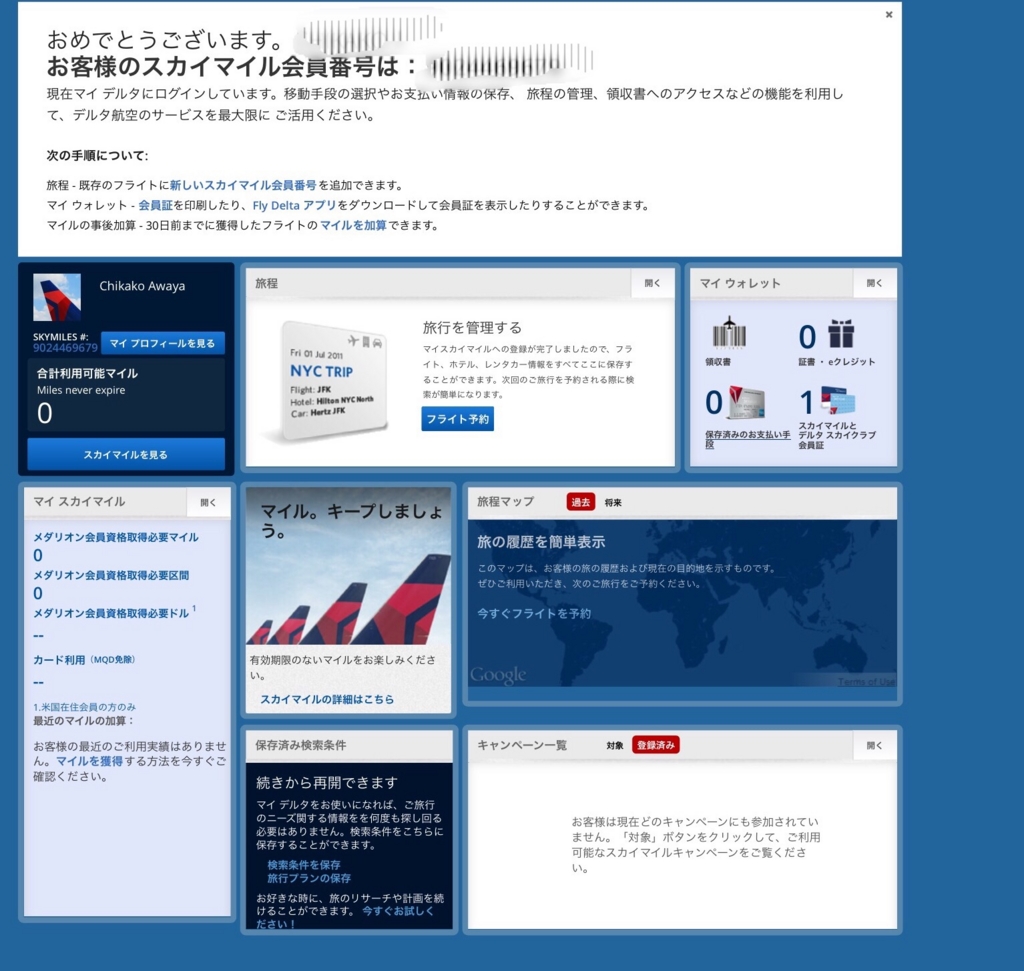Click 領収書 label in My Wallet

[718, 362]
